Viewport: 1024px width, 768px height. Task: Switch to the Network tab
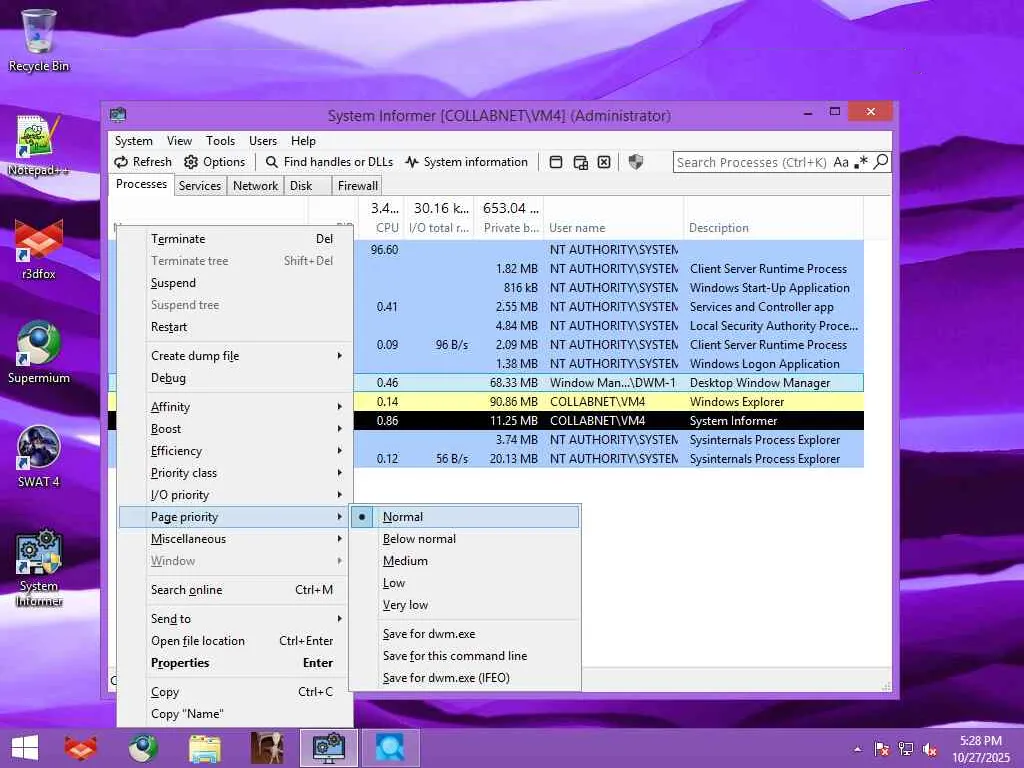pyautogui.click(x=255, y=185)
